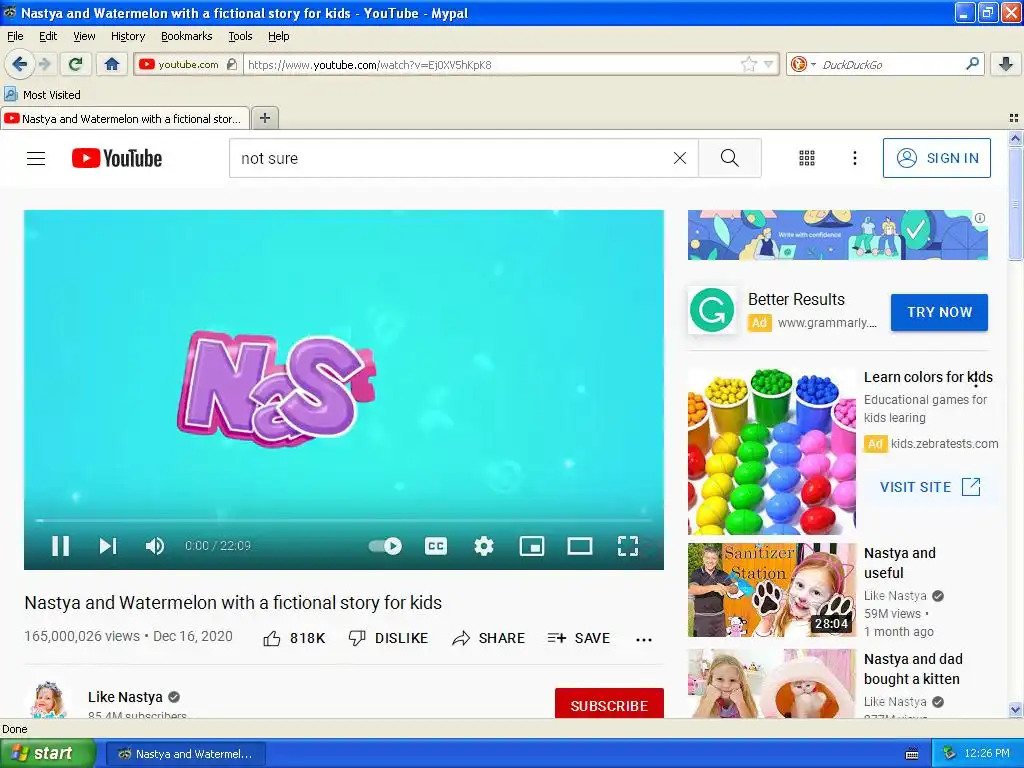The image size is (1024, 768).
Task: Click the YouTube logo
Action: pos(117,158)
